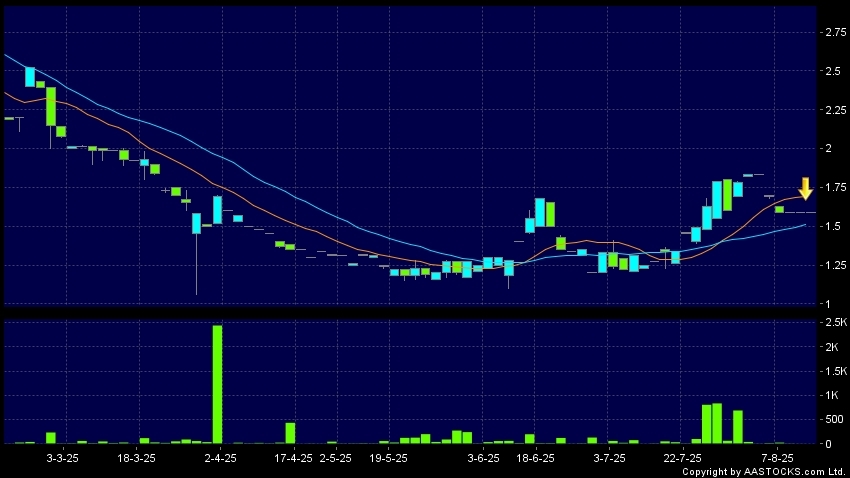Click the 2K volume axis label
Viewport: 850px width, 478px height.
832,347
